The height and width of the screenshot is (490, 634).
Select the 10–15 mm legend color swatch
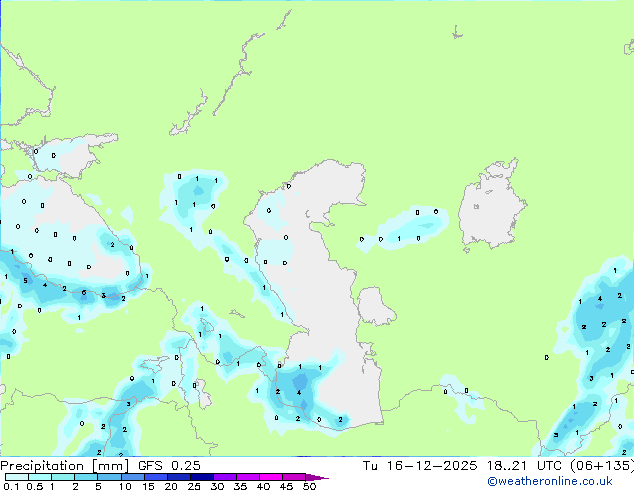(x=132, y=477)
